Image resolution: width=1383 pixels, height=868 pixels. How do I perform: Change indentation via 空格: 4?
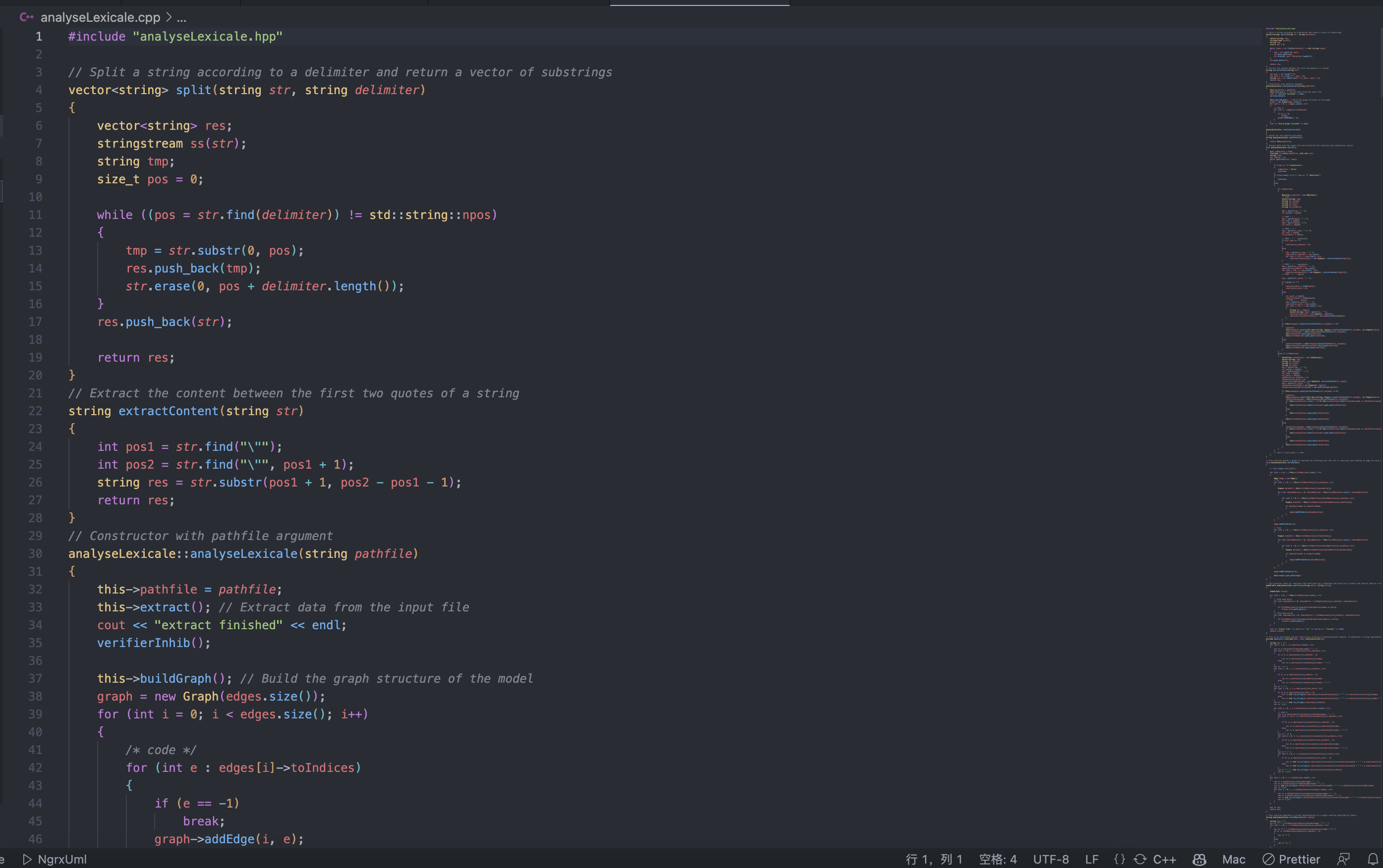point(998,859)
